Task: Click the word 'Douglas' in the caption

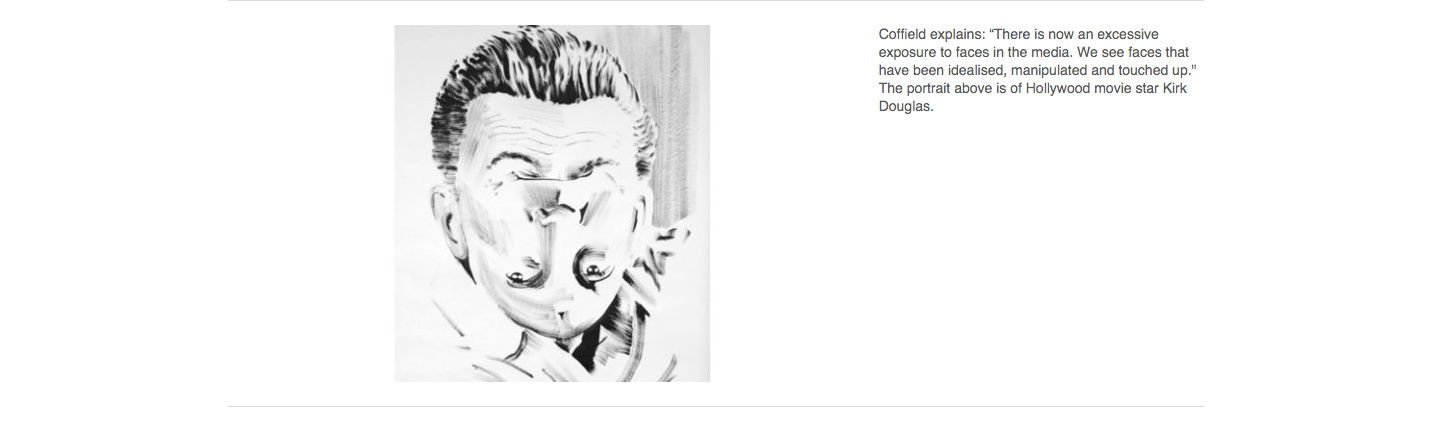Action: [904, 107]
